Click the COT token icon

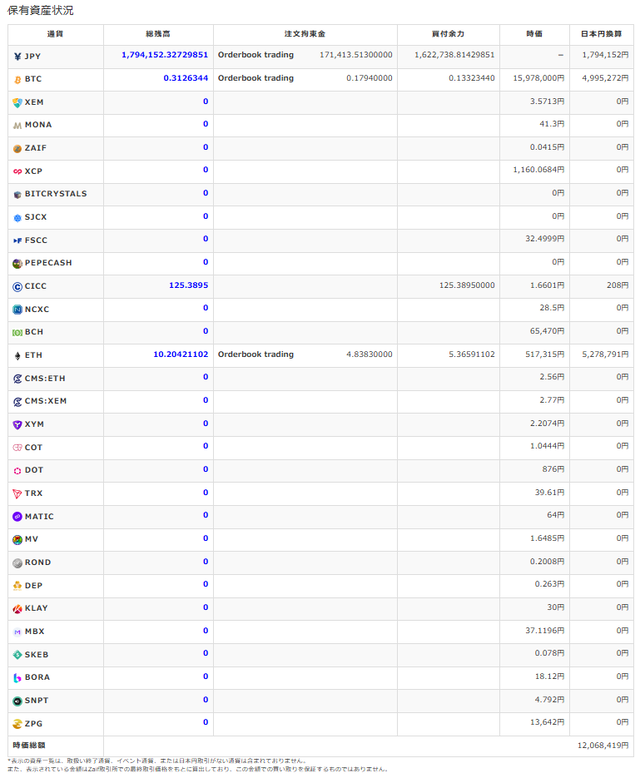[17, 448]
